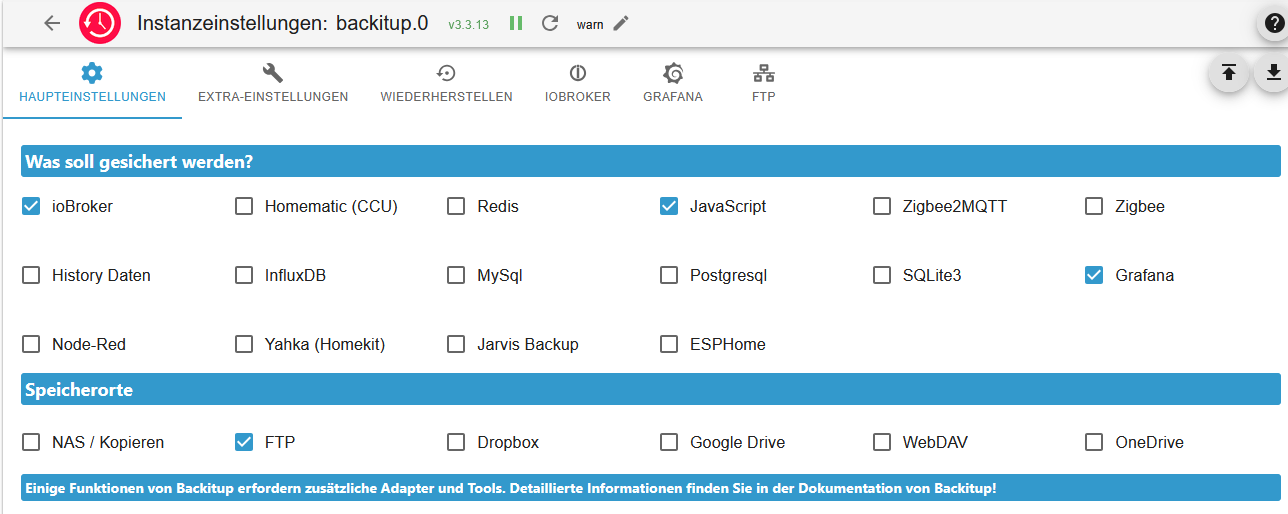The image size is (1288, 514).
Task: Edit the warn log level pencil
Action: (x=621, y=23)
